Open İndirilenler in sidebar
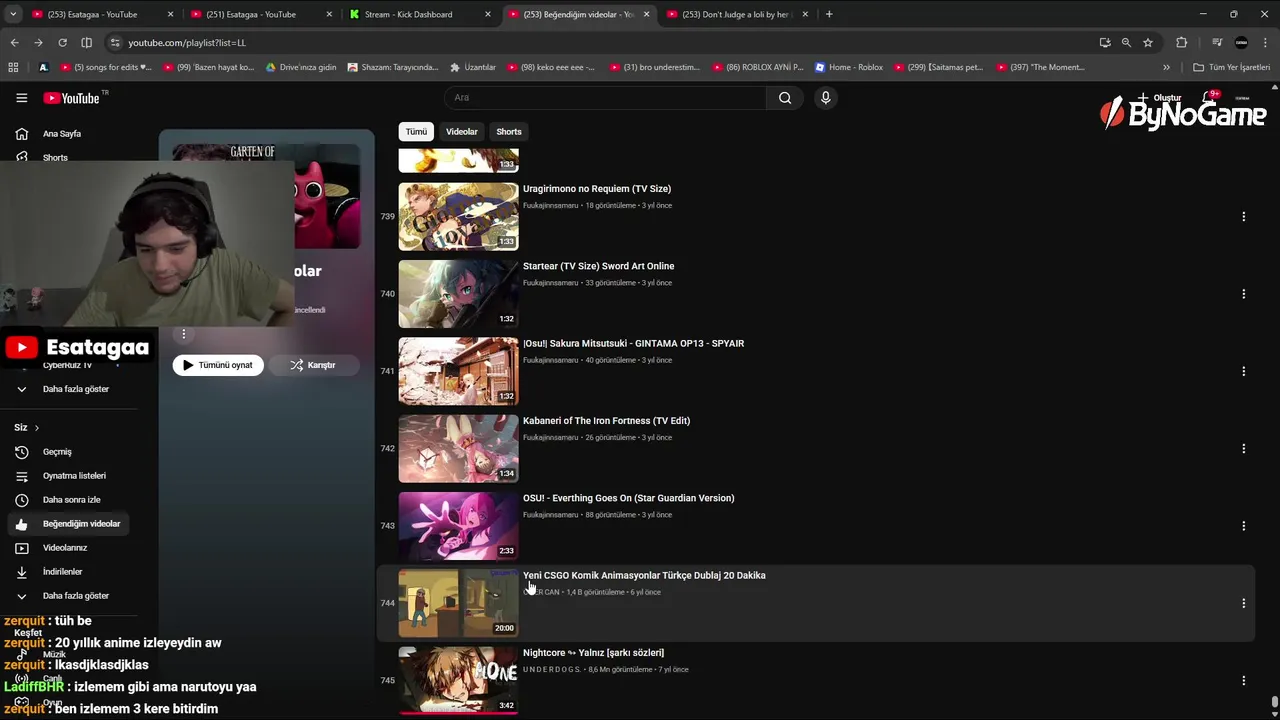 (62, 572)
